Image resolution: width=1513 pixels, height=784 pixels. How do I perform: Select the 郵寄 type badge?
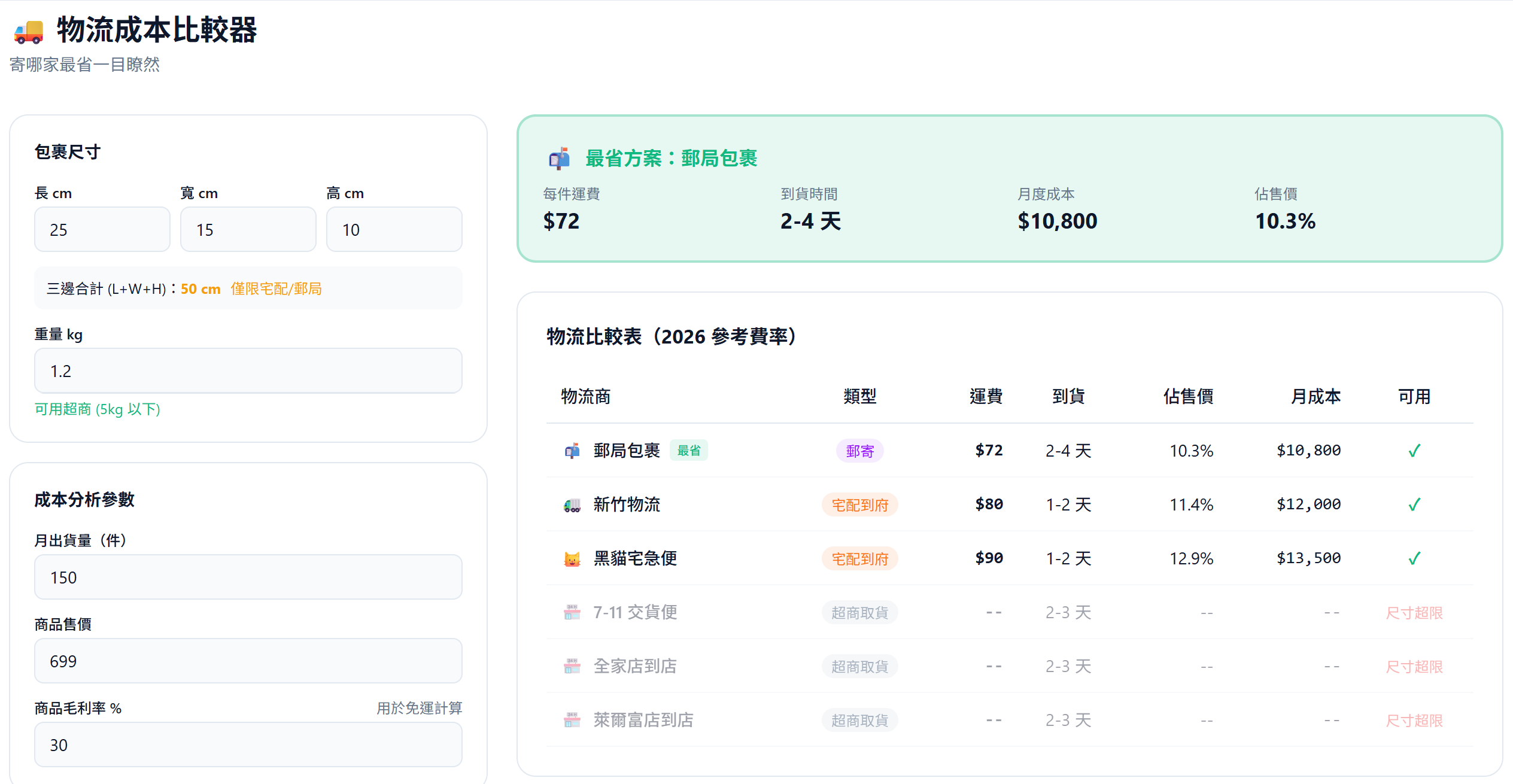pyautogui.click(x=859, y=450)
